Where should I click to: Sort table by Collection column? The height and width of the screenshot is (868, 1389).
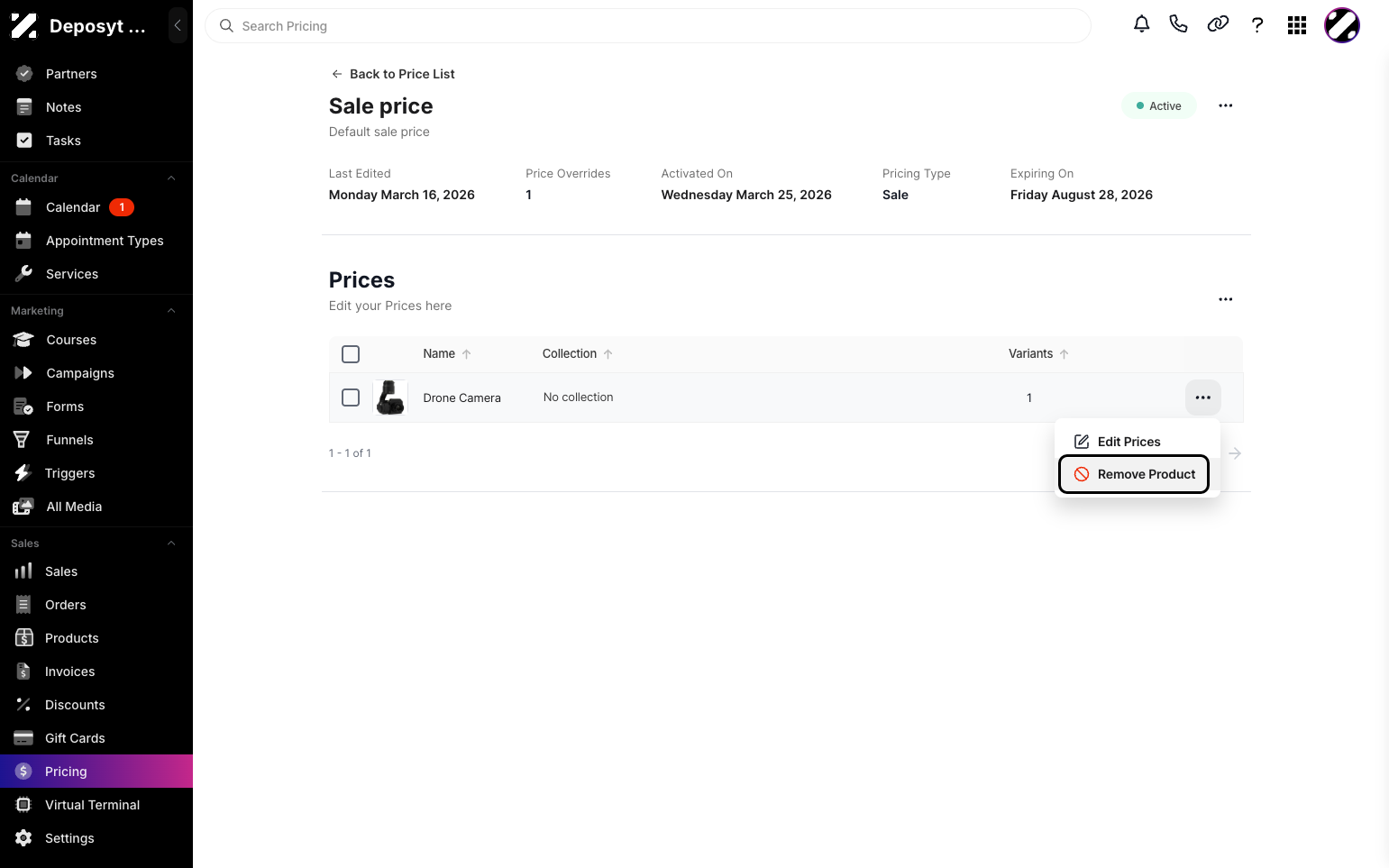click(578, 354)
